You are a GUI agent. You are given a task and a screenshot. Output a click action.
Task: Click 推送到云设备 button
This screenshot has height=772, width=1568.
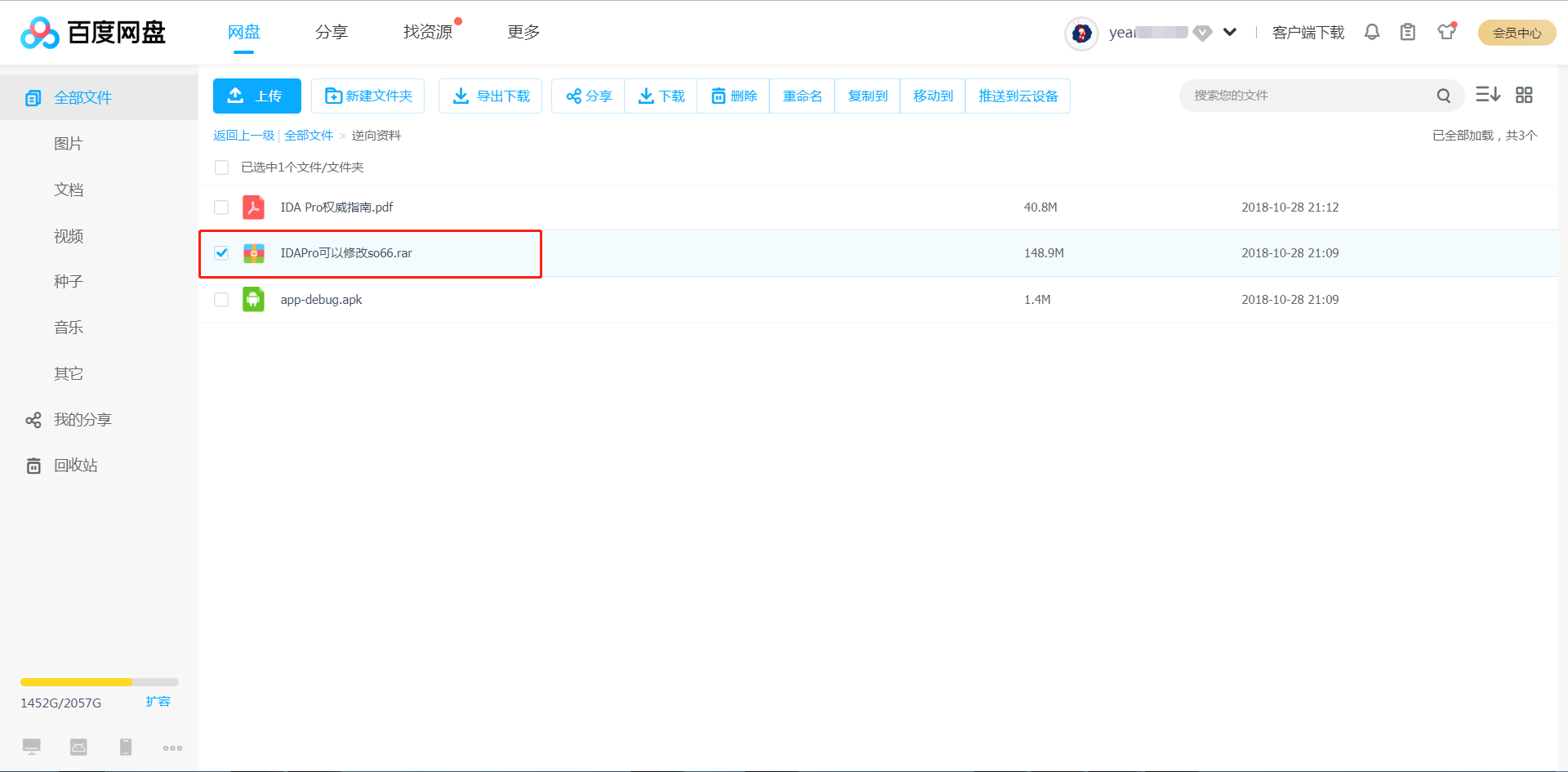click(1018, 96)
